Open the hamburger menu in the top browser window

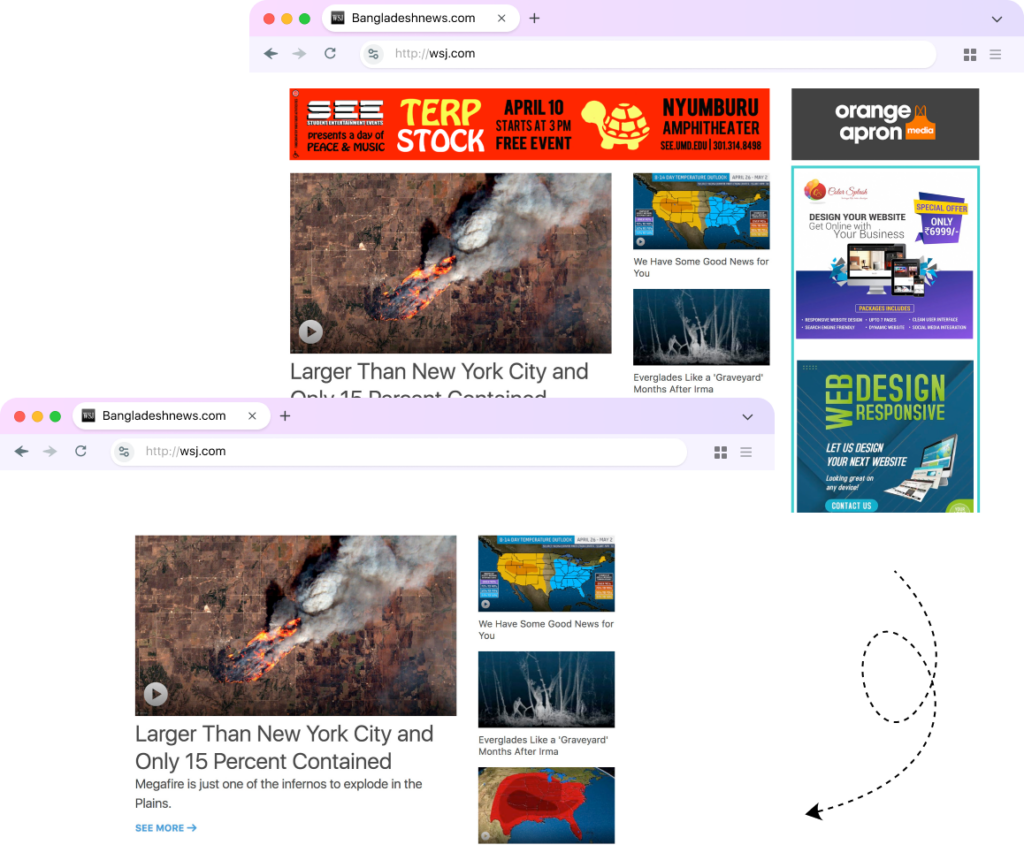(x=995, y=53)
